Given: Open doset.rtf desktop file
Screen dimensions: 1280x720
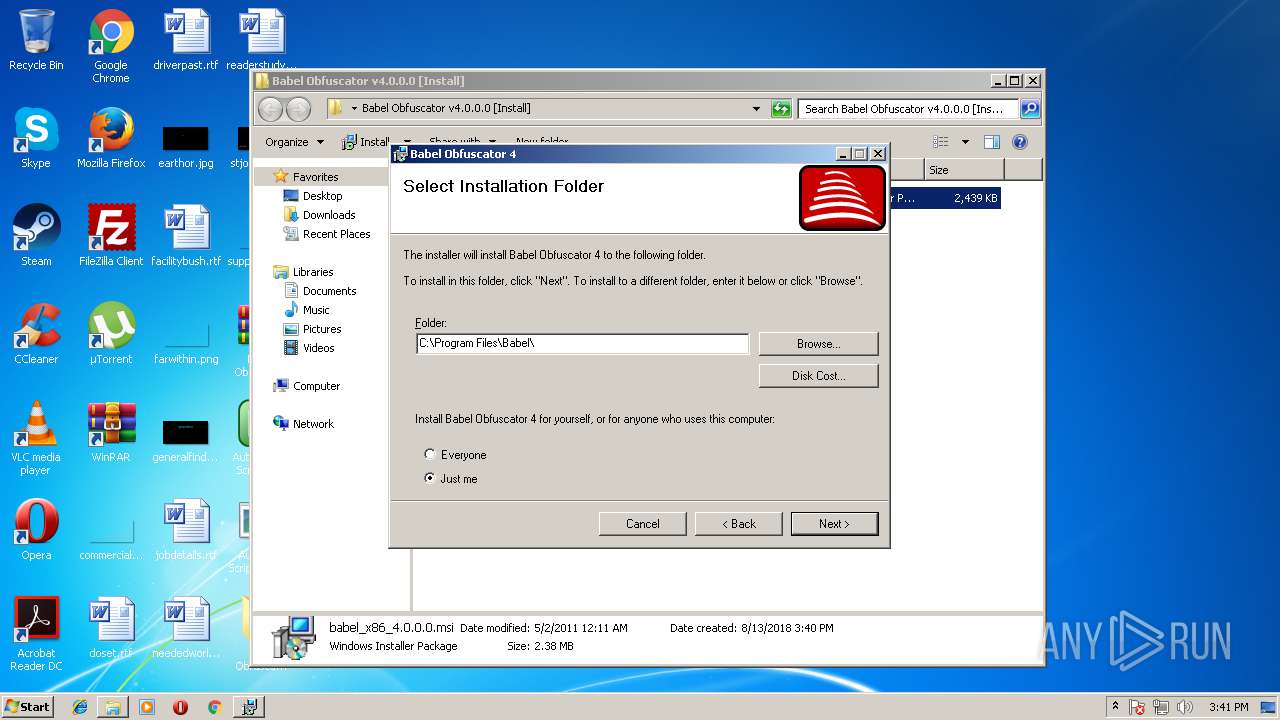Looking at the screenshot, I should pyautogui.click(x=111, y=629).
